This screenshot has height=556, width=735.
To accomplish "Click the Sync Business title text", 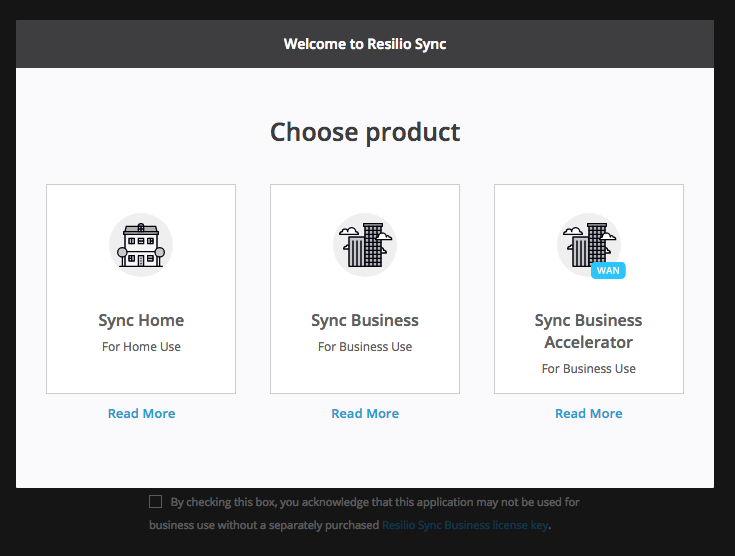I will coord(365,321).
